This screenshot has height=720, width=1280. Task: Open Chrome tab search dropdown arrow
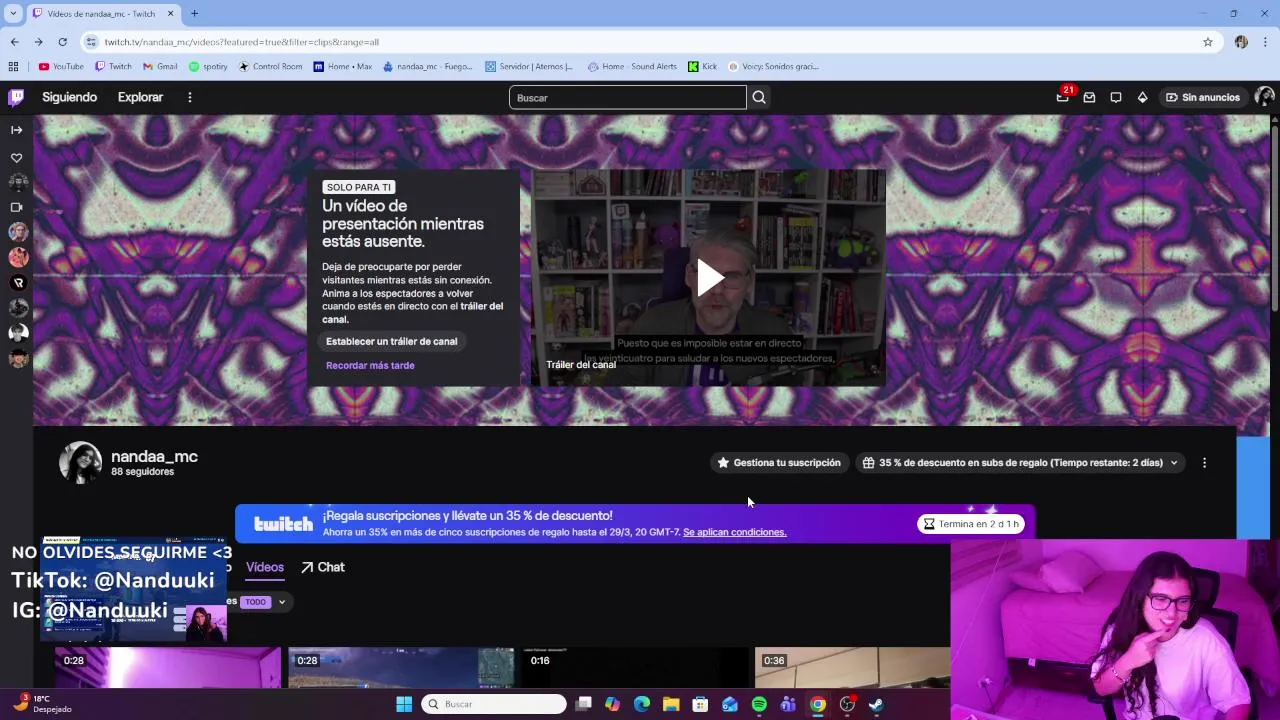[13, 13]
